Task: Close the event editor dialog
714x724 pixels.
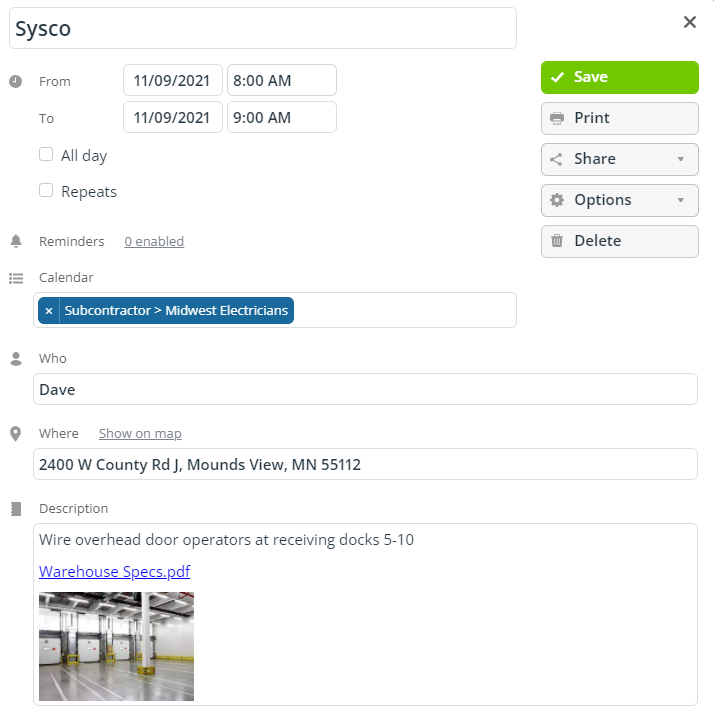Action: tap(690, 22)
